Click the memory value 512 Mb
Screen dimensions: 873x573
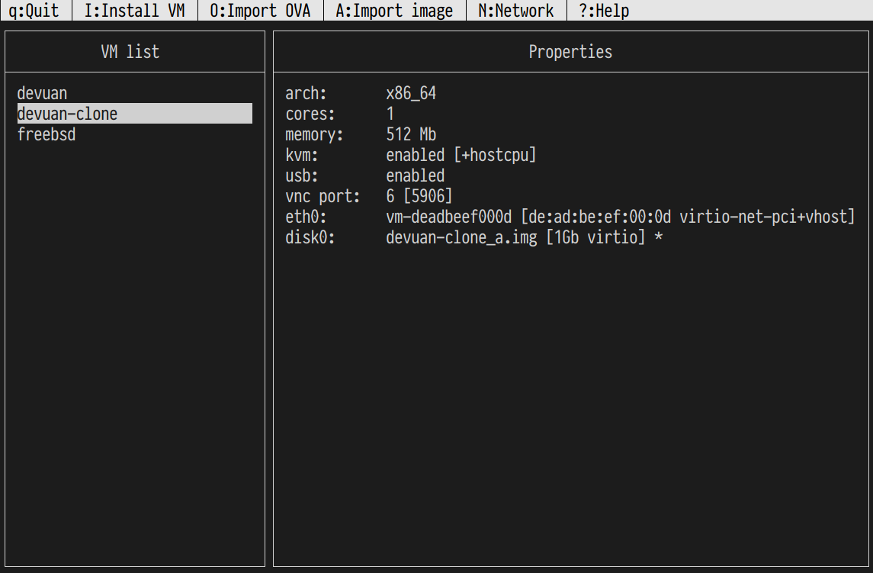click(411, 134)
